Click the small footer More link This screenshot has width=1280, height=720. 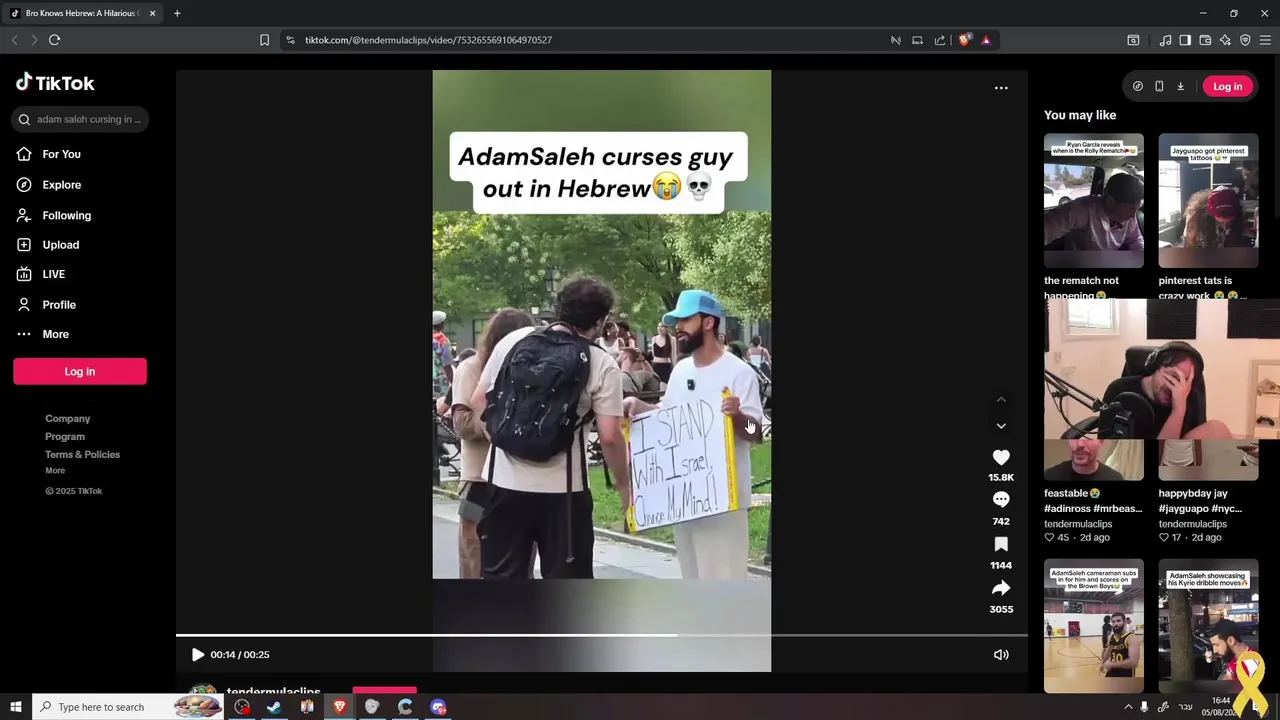(55, 470)
